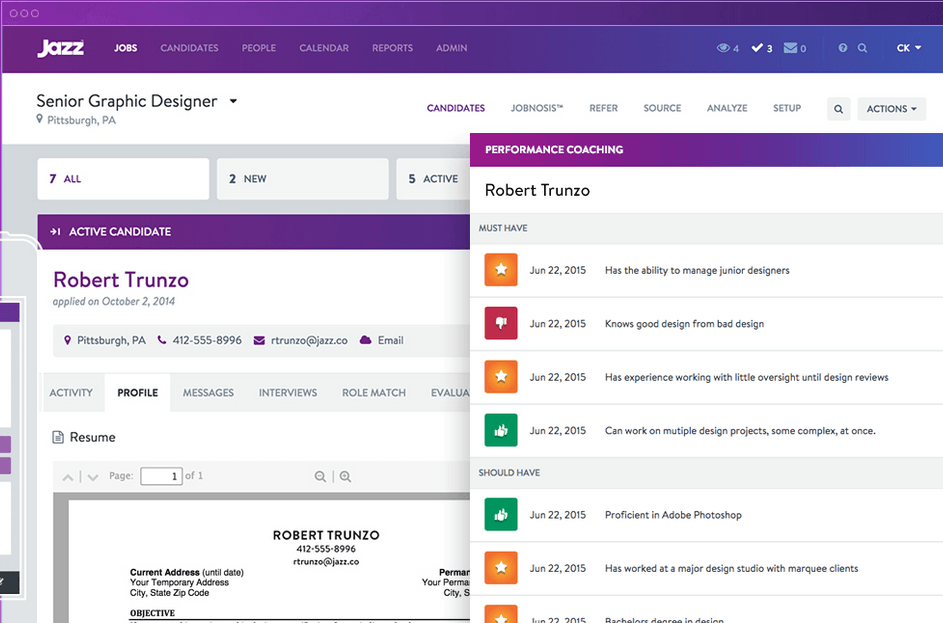943x623 pixels.
Task: Open the Calendar navigation item
Action: pos(324,48)
